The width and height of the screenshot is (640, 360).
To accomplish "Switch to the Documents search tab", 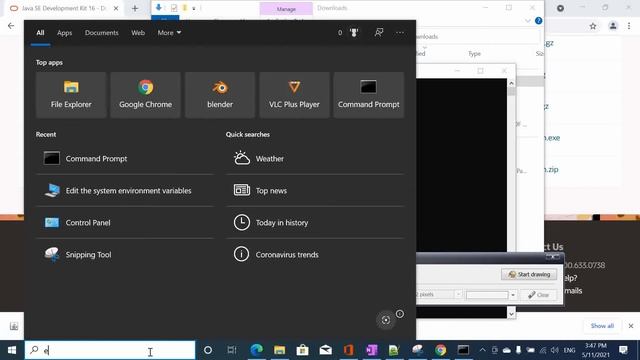I will [x=102, y=33].
